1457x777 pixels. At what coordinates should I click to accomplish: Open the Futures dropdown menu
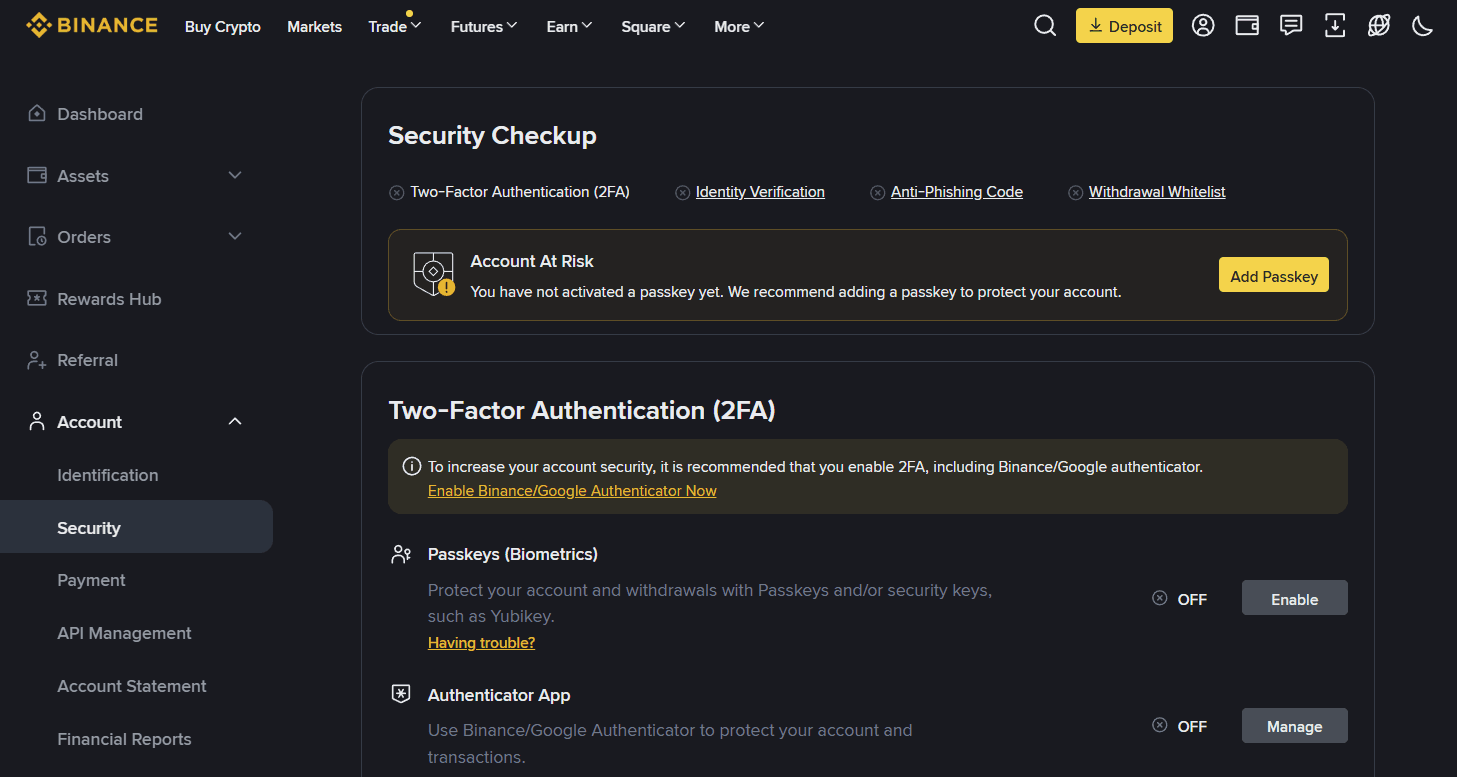(484, 27)
